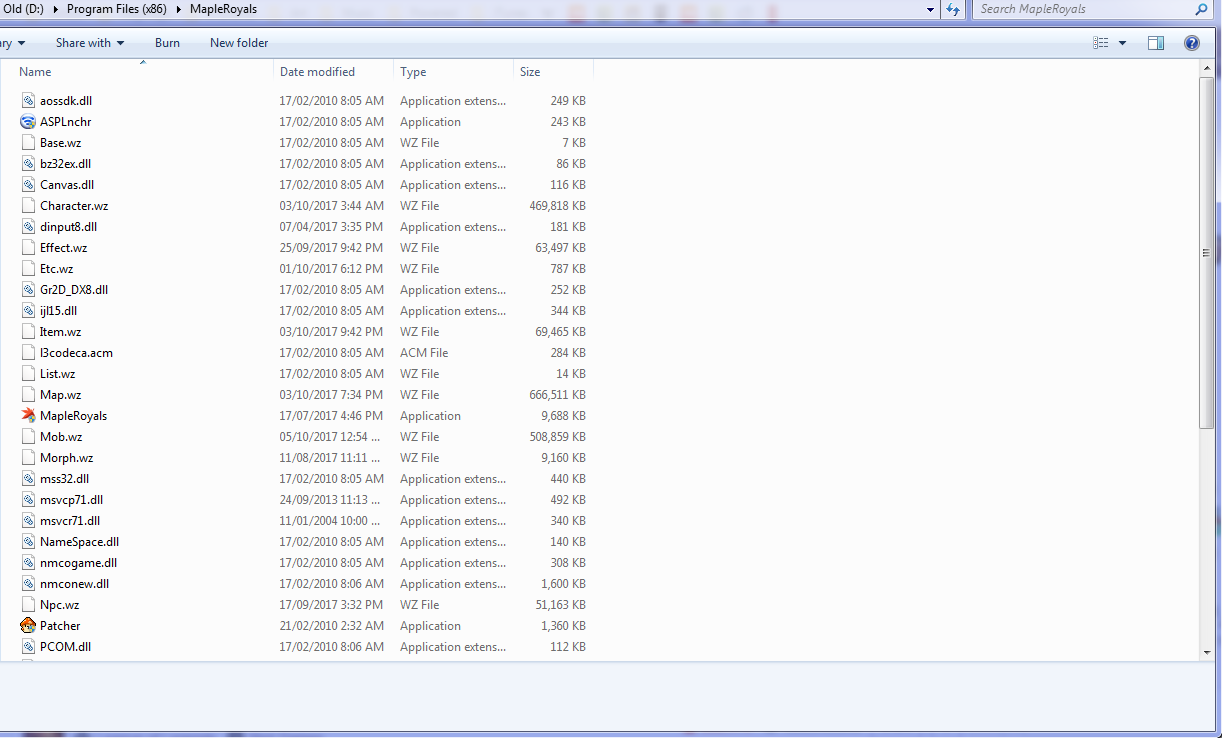
Task: Click the Character.wz file icon
Action: 28,206
